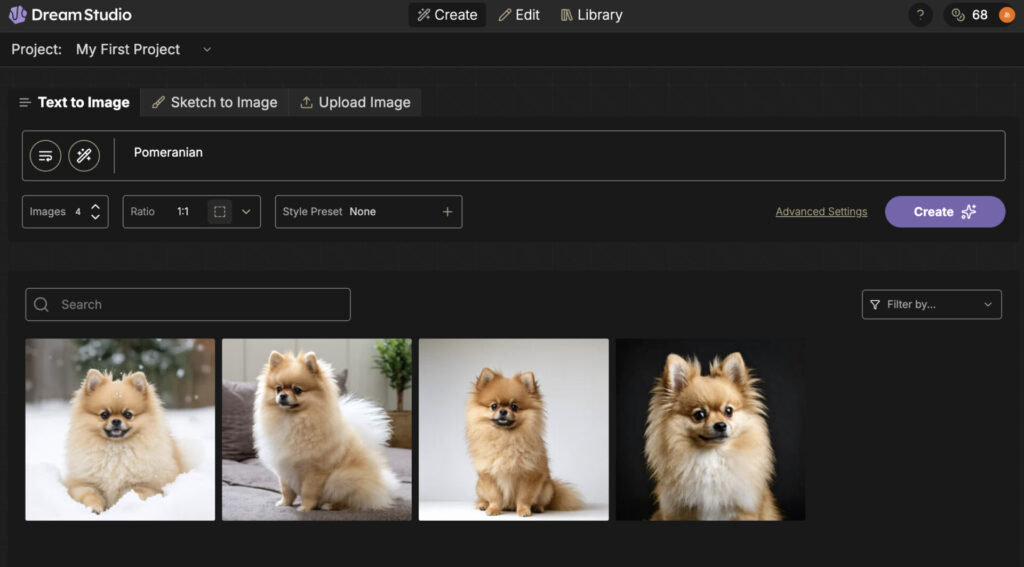Go to the Edit section

click(x=519, y=15)
